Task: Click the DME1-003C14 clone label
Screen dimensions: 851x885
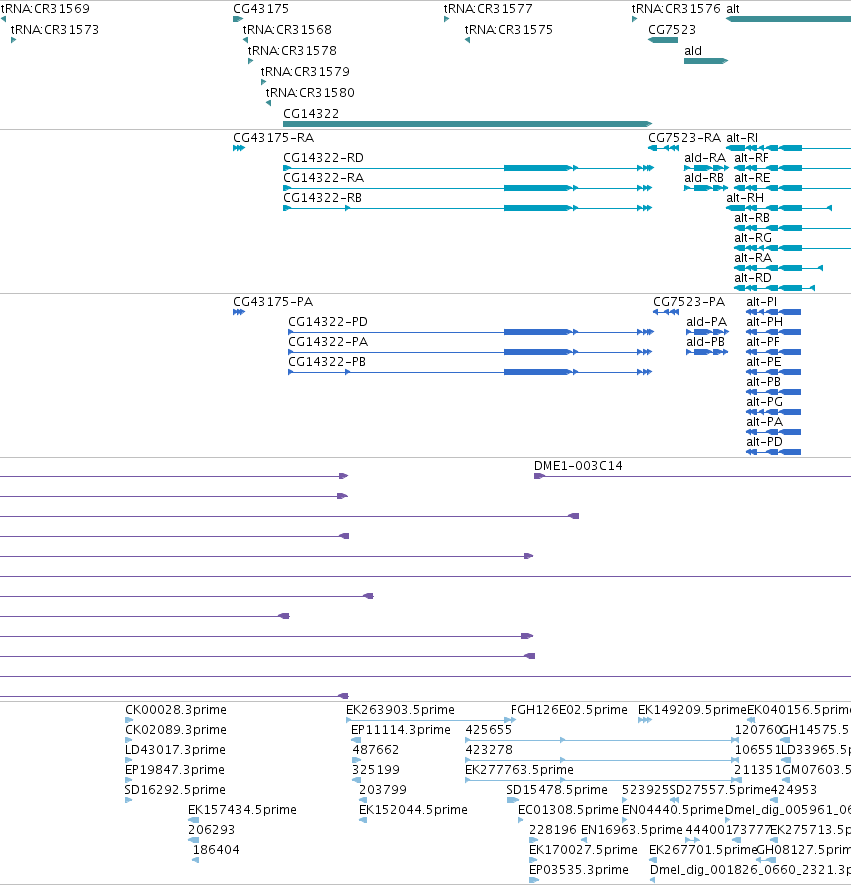Action: pos(578,466)
